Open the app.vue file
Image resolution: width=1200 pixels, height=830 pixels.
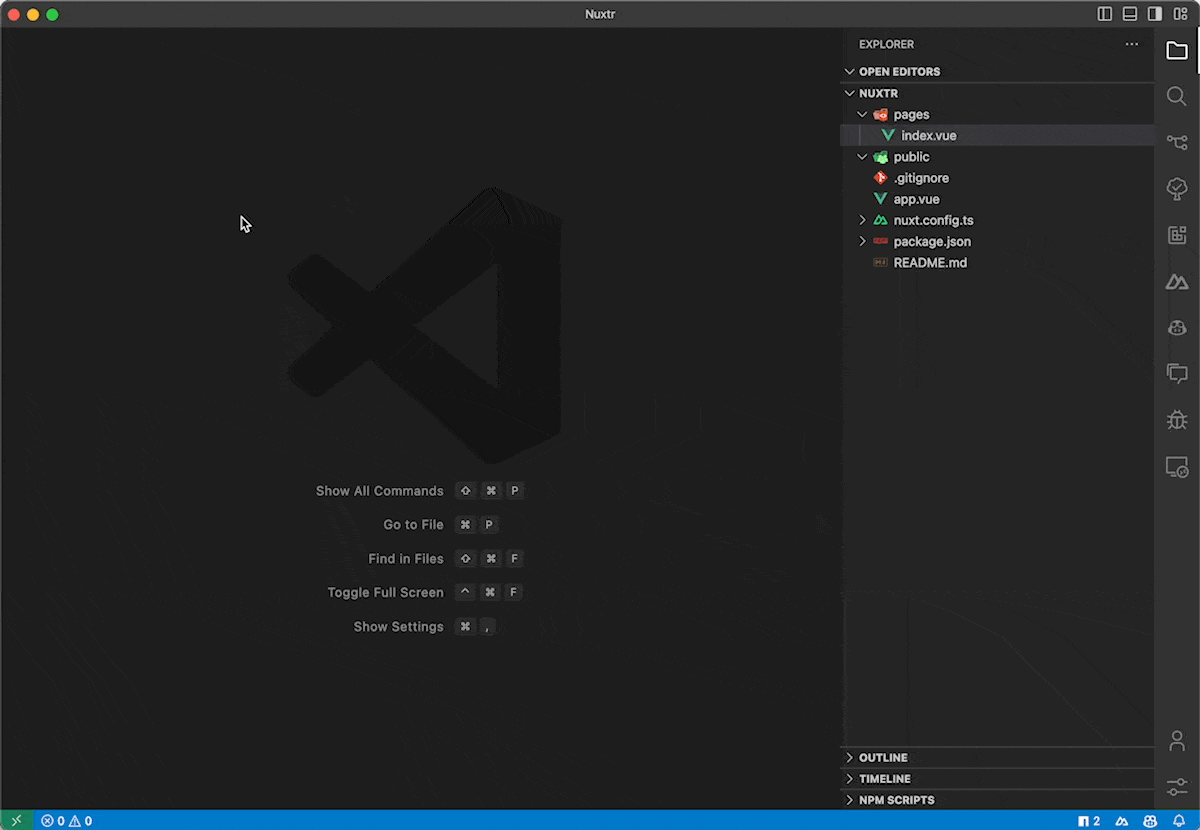(997, 199)
